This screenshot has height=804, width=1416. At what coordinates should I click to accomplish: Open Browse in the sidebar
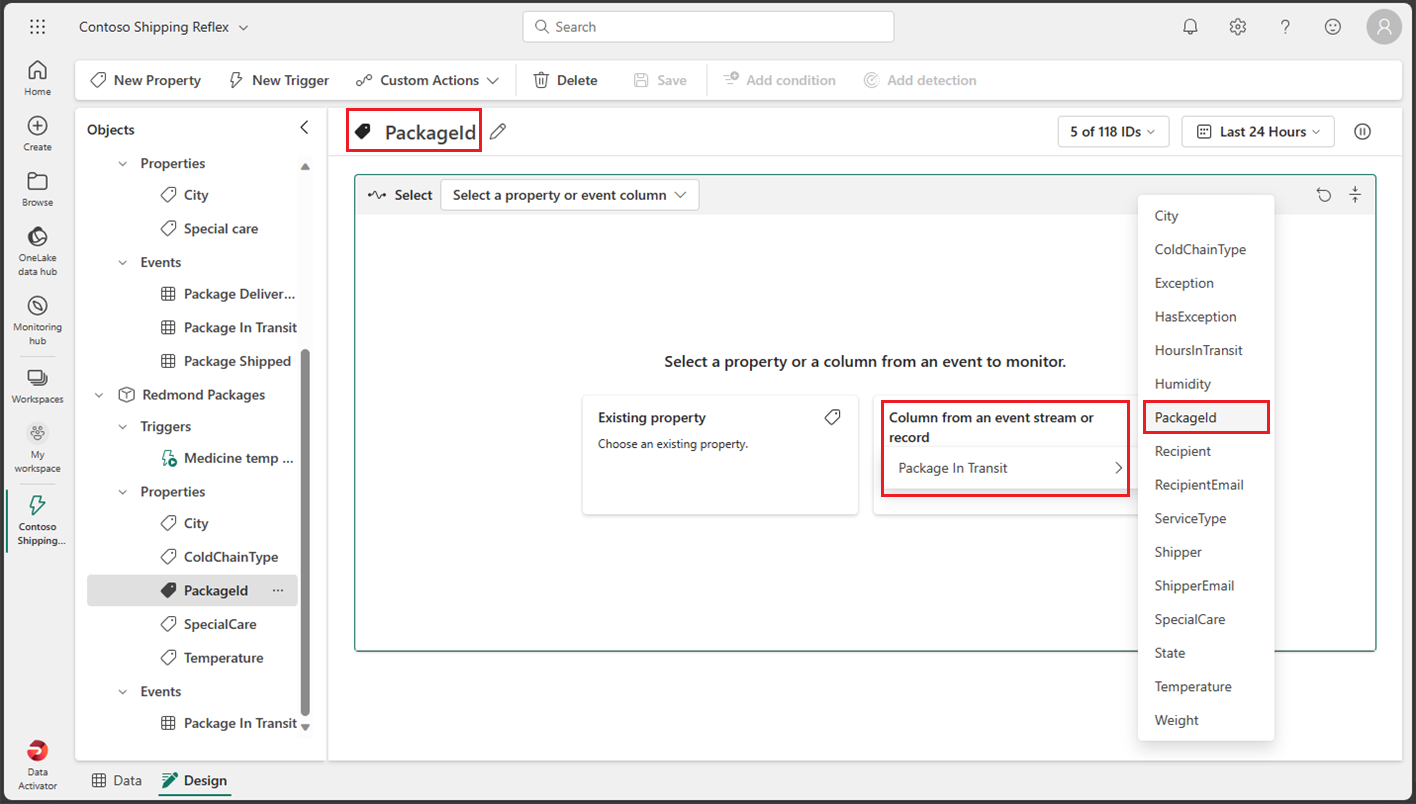pos(37,189)
